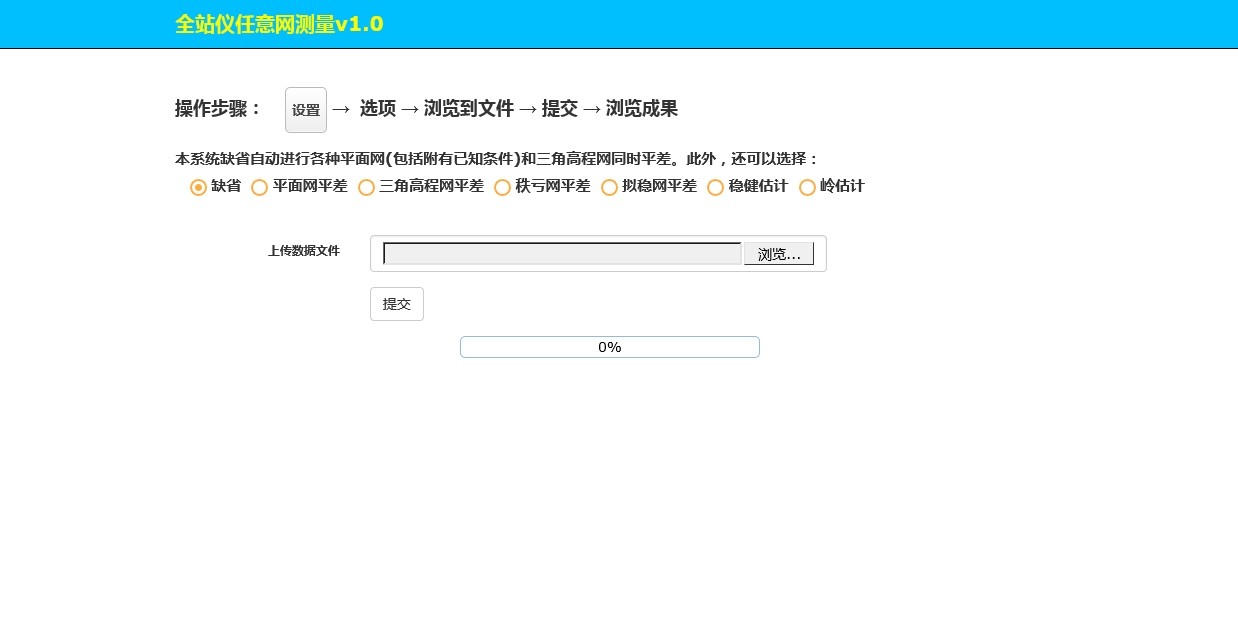Click the 选项 step label

(x=377, y=109)
